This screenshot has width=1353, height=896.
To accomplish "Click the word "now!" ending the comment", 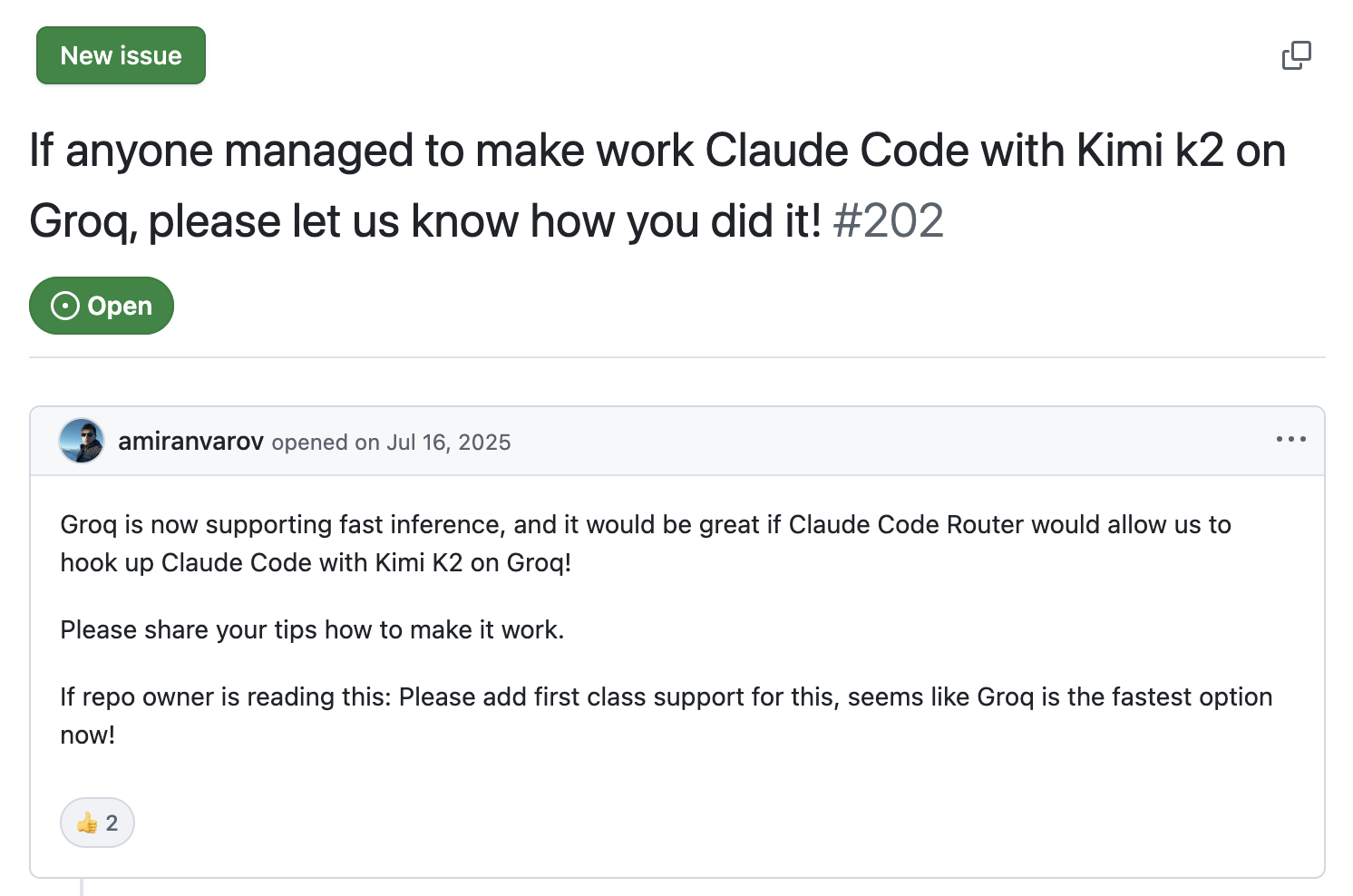I will click(x=88, y=735).
